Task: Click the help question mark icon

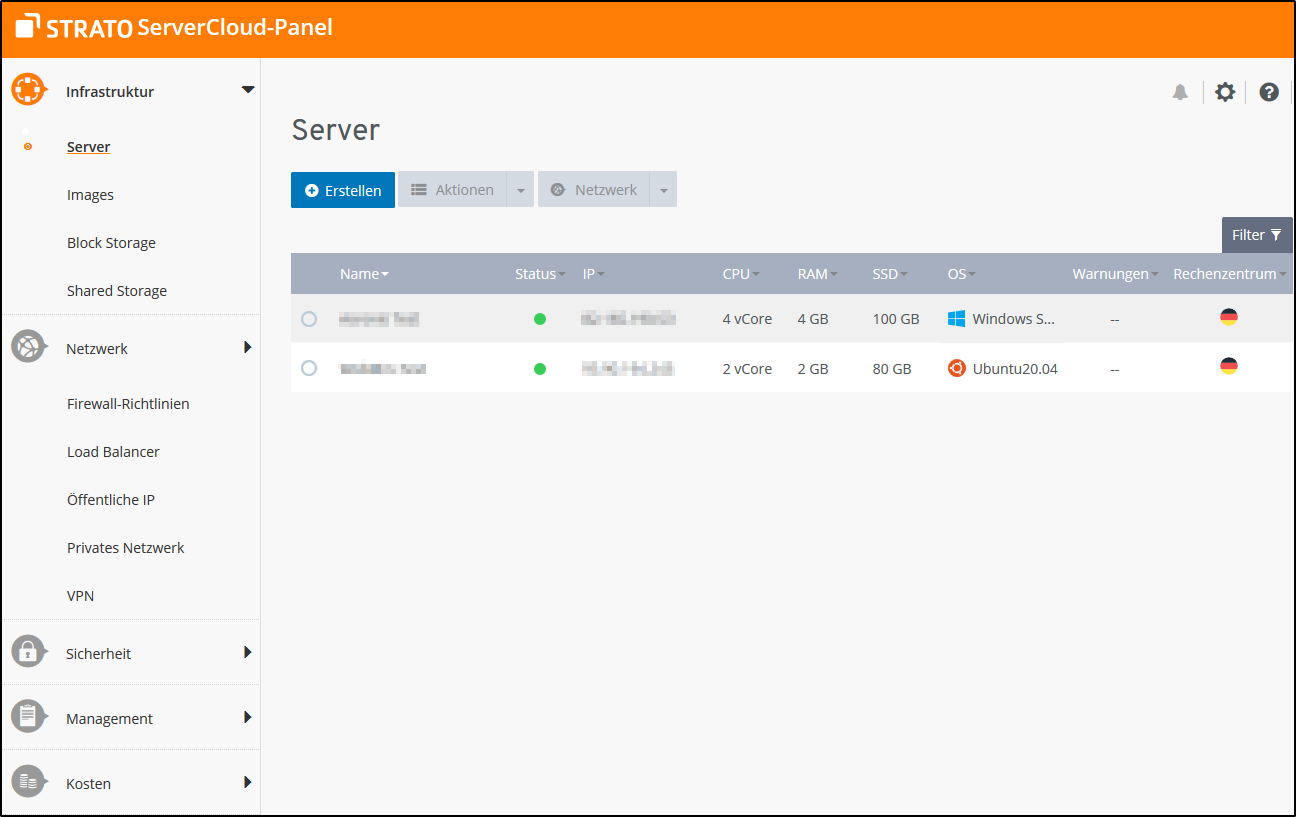Action: [1268, 92]
